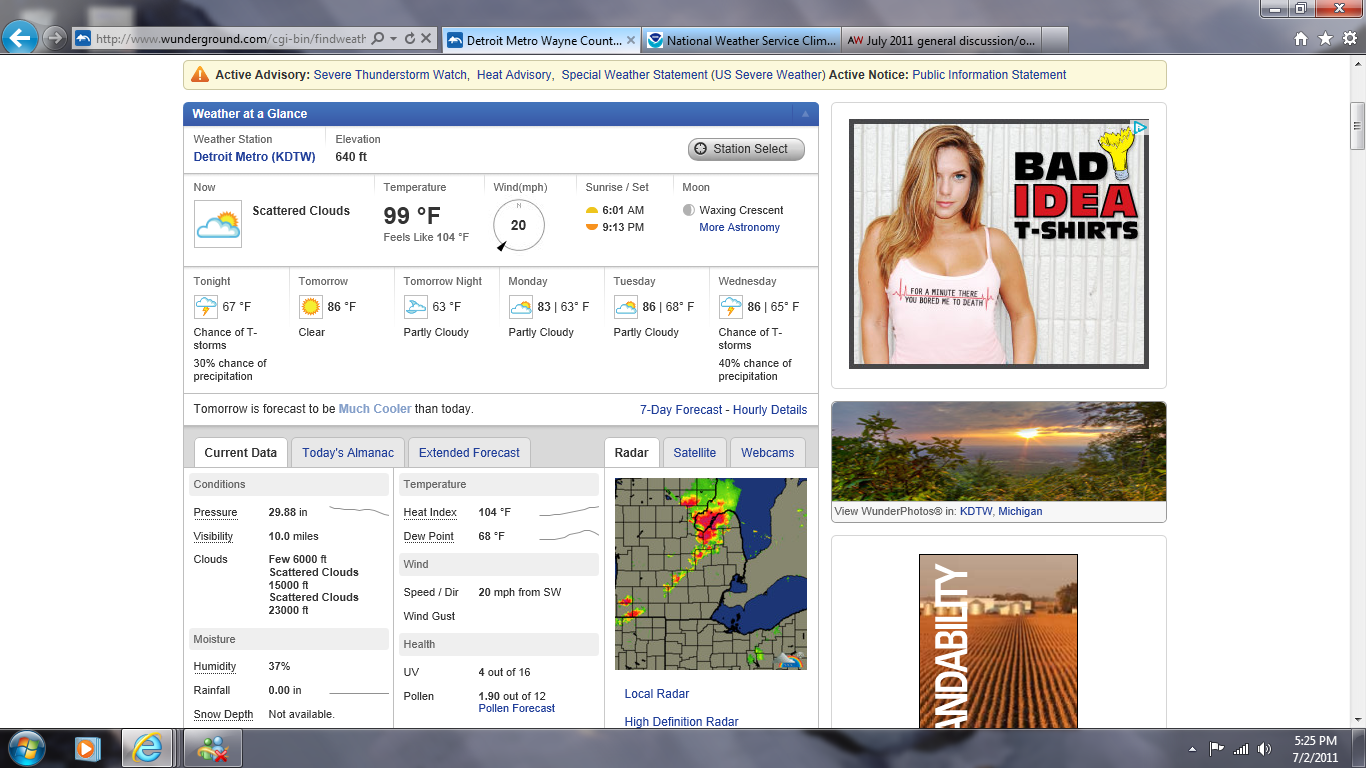
Task: Open the Public Information Statement link
Action: [x=989, y=75]
